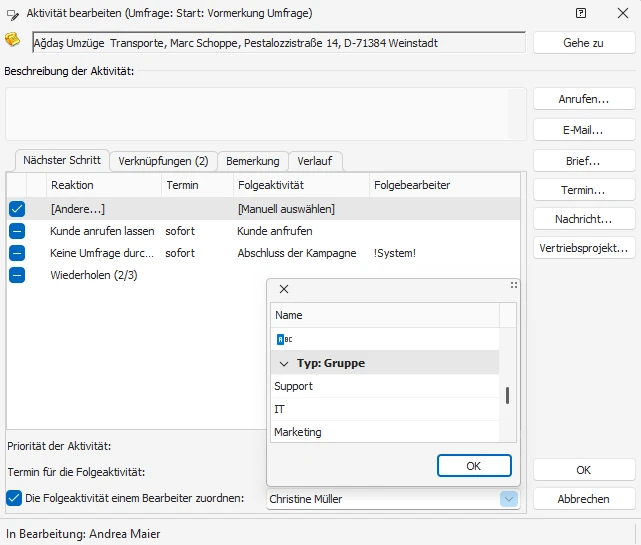The image size is (641, 545).
Task: Click the address field Ağdaş Umzüge Transporte
Action: coord(279,43)
